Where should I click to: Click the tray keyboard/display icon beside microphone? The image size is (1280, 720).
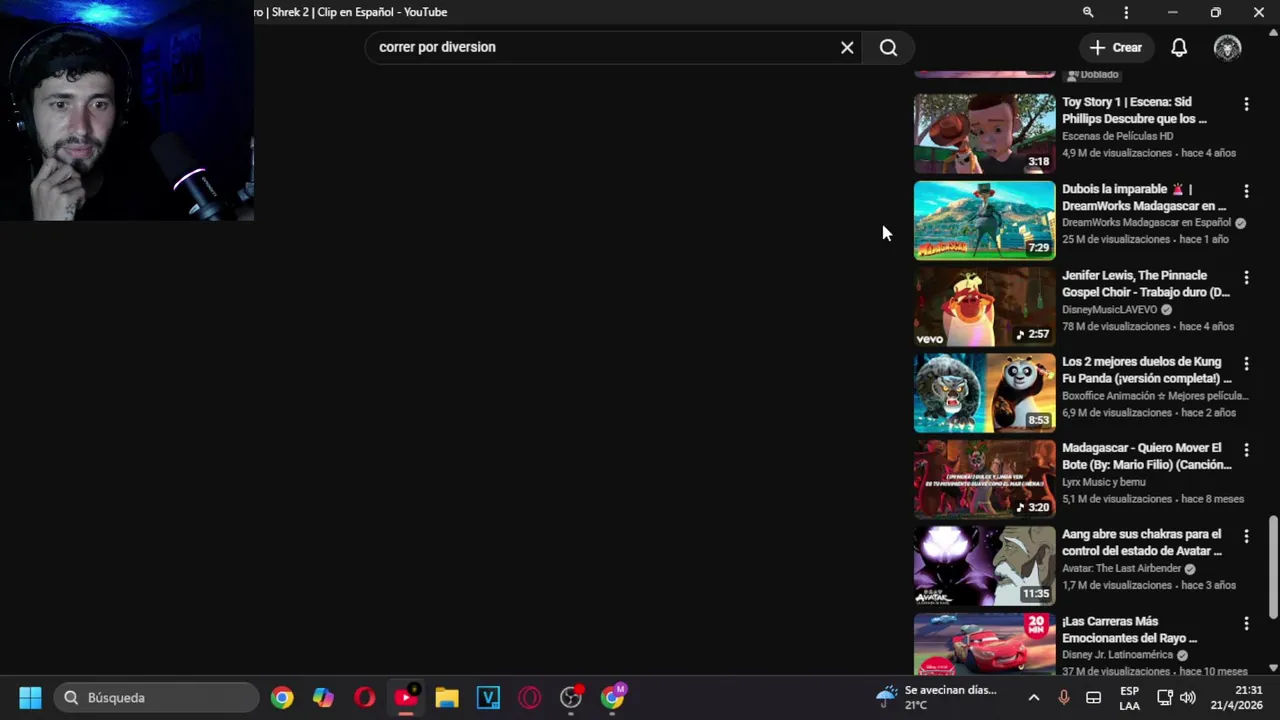pyautogui.click(x=1094, y=698)
